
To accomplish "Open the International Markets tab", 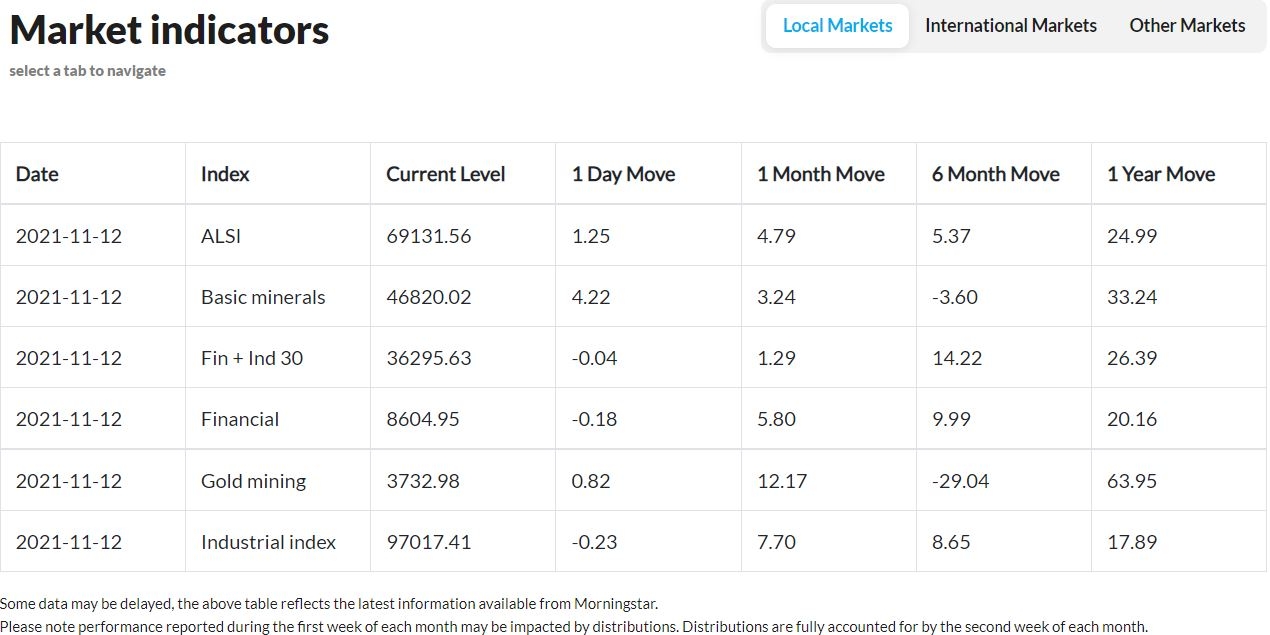I will pos(1010,26).
